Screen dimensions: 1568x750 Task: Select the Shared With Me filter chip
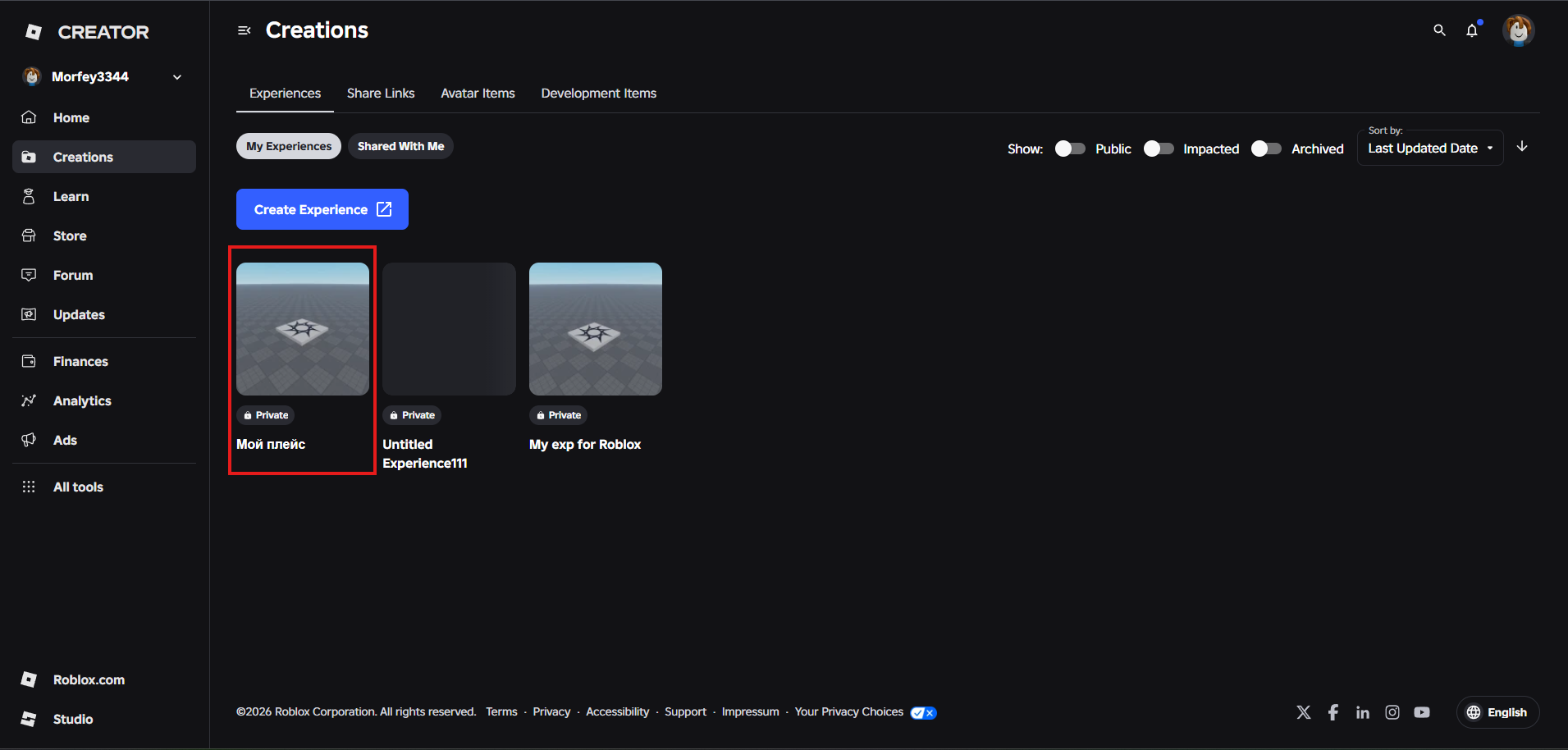click(x=400, y=146)
